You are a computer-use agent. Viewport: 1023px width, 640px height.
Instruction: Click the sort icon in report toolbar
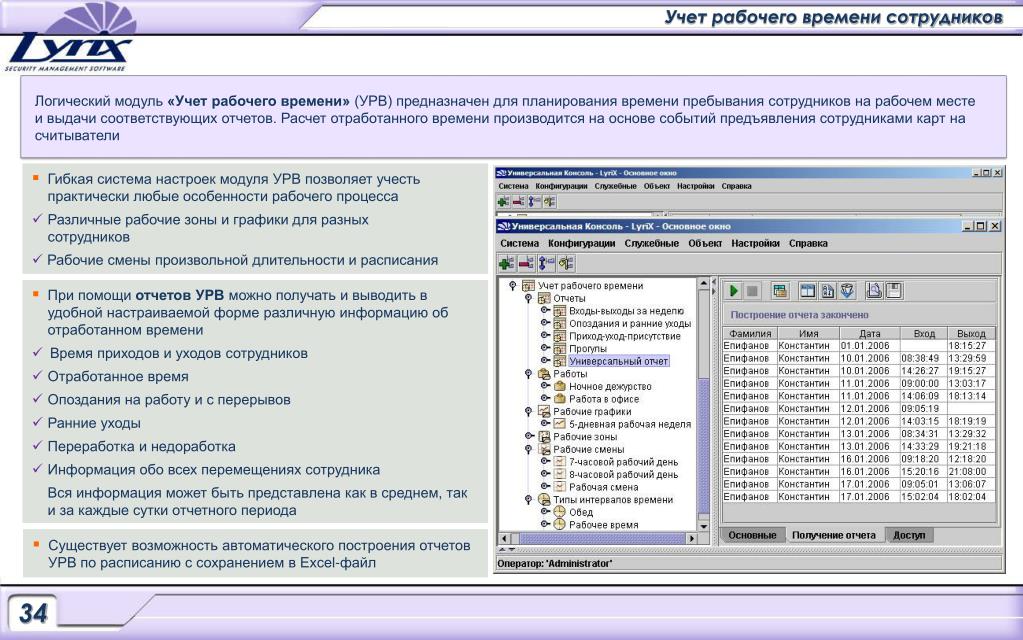(x=827, y=291)
